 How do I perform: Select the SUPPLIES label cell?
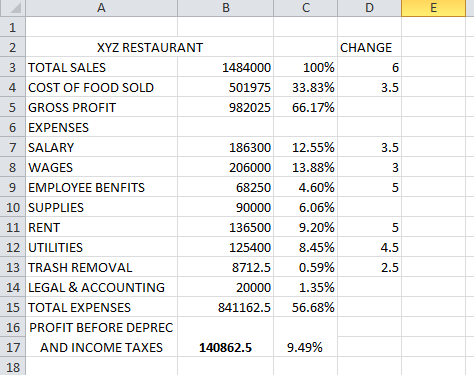[102, 207]
